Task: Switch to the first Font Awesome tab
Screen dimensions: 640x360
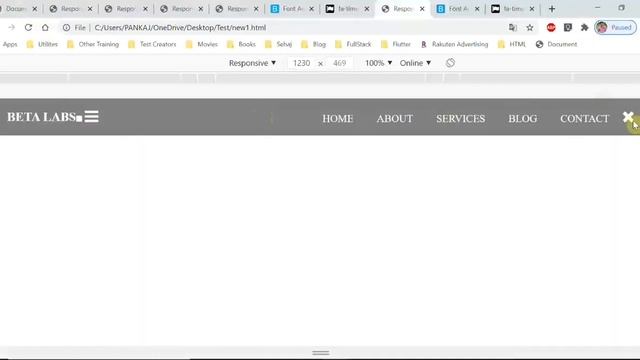Action: [x=292, y=9]
